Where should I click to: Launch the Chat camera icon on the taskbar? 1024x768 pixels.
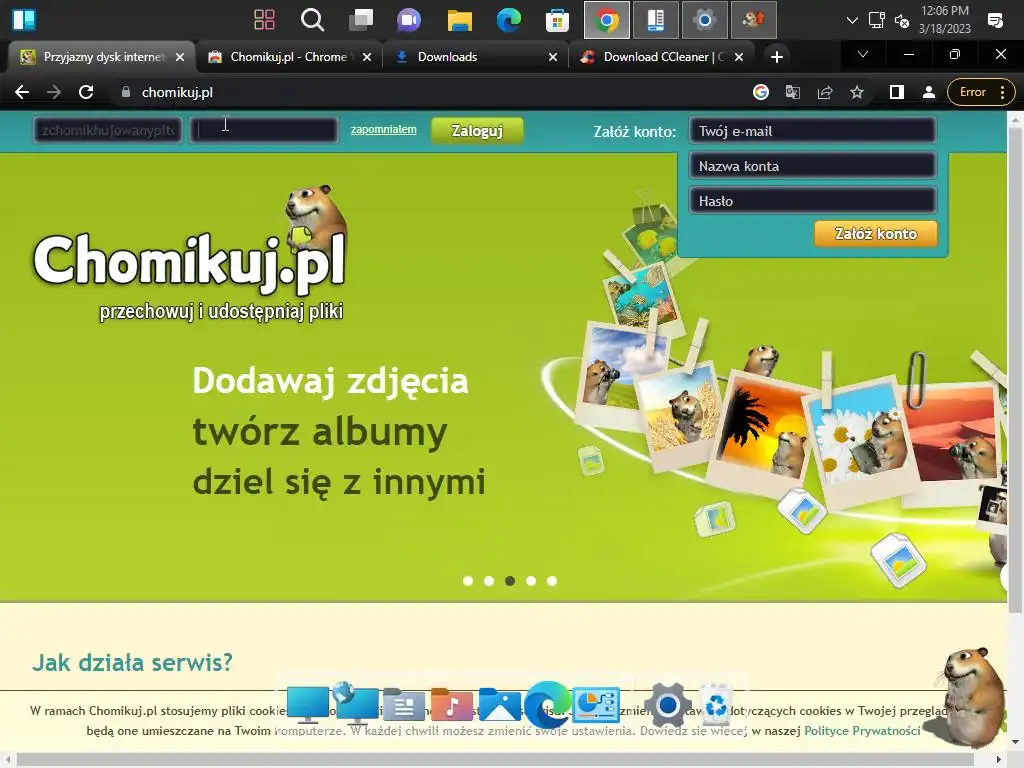click(409, 20)
